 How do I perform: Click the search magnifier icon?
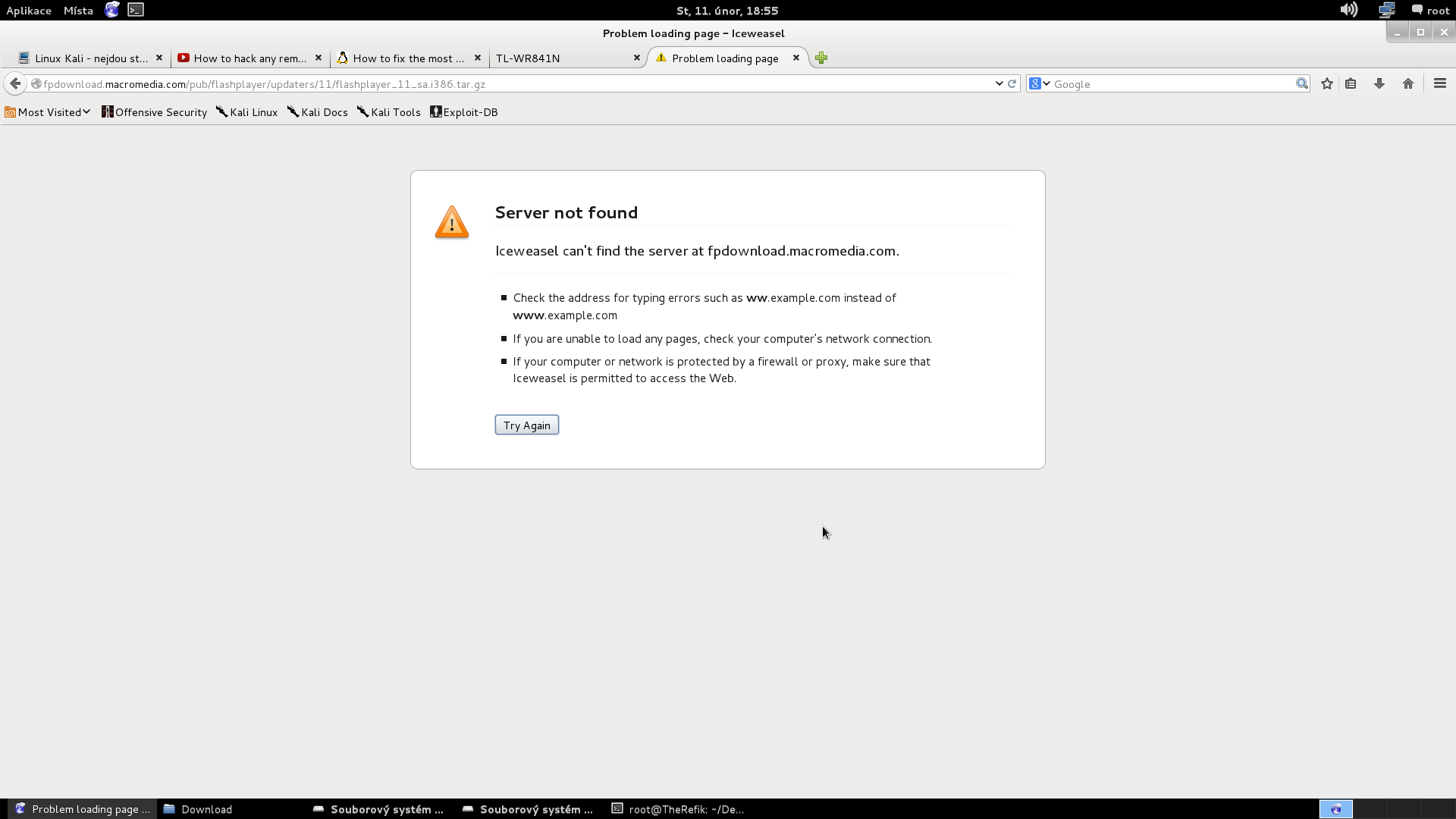point(1301,83)
